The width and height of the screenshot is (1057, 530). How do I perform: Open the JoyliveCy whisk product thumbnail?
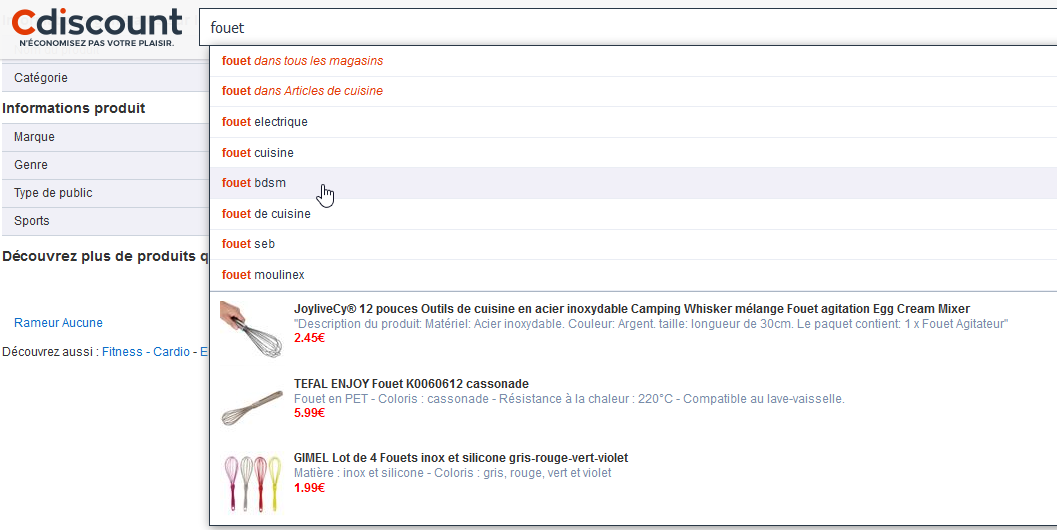tap(245, 327)
